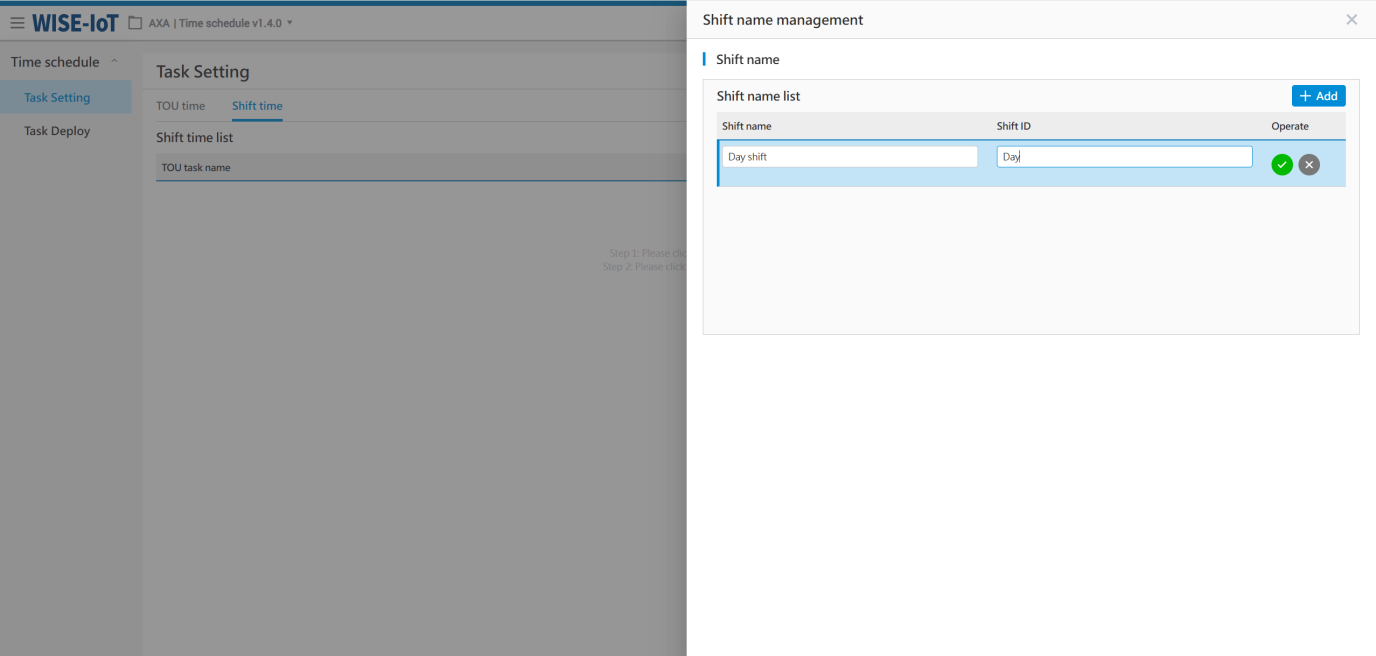Collapse the Time schedule sidebar section
The width and height of the screenshot is (1376, 656).
tap(114, 62)
